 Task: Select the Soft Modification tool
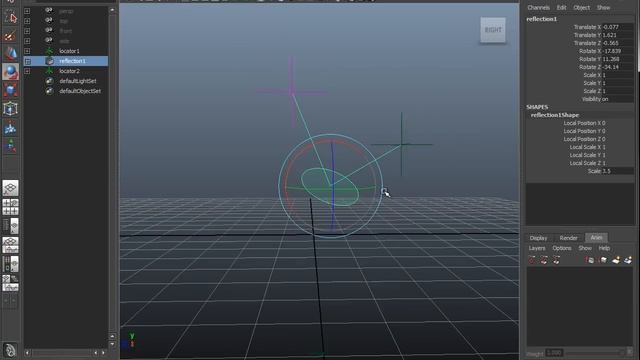[11, 128]
